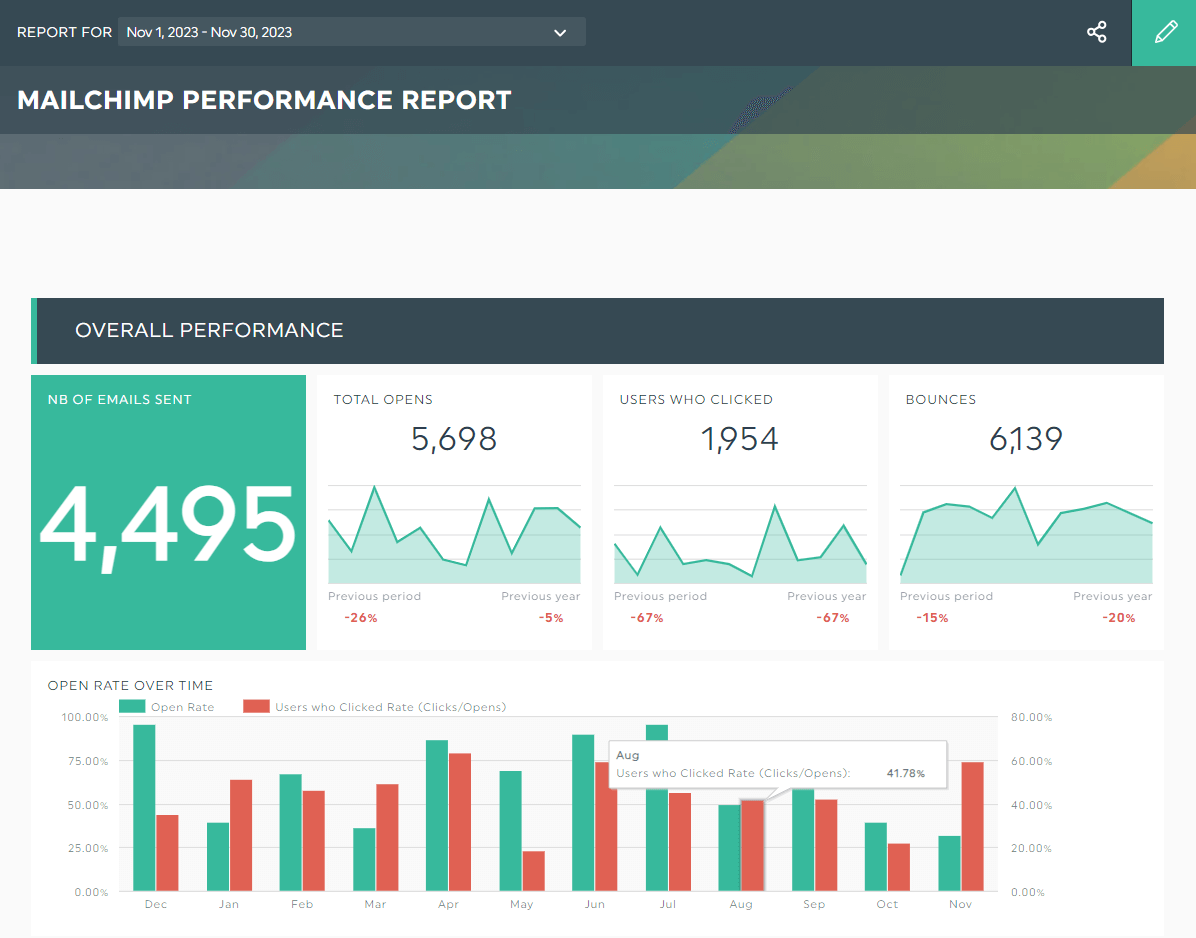This screenshot has height=938, width=1196.
Task: Toggle the Users who Clicked Rate legend swatch
Action: [256, 706]
